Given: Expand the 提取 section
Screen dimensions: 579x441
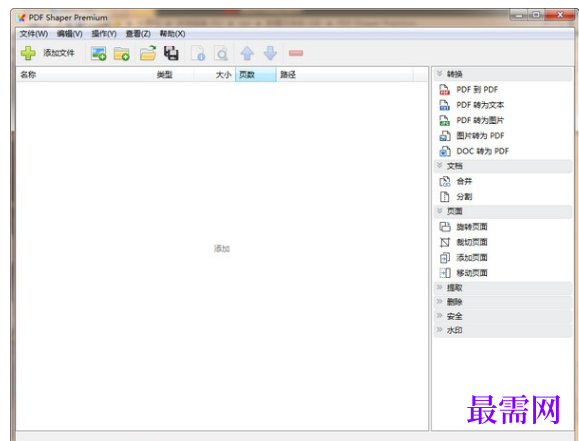Looking at the screenshot, I should point(503,288).
